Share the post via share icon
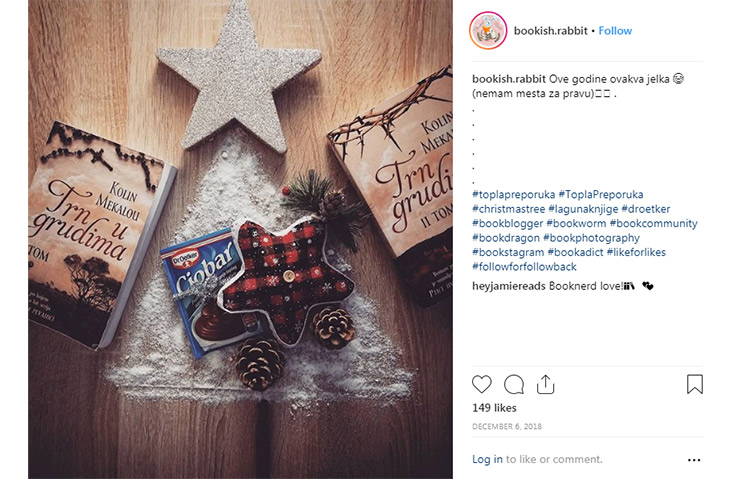 545,384
